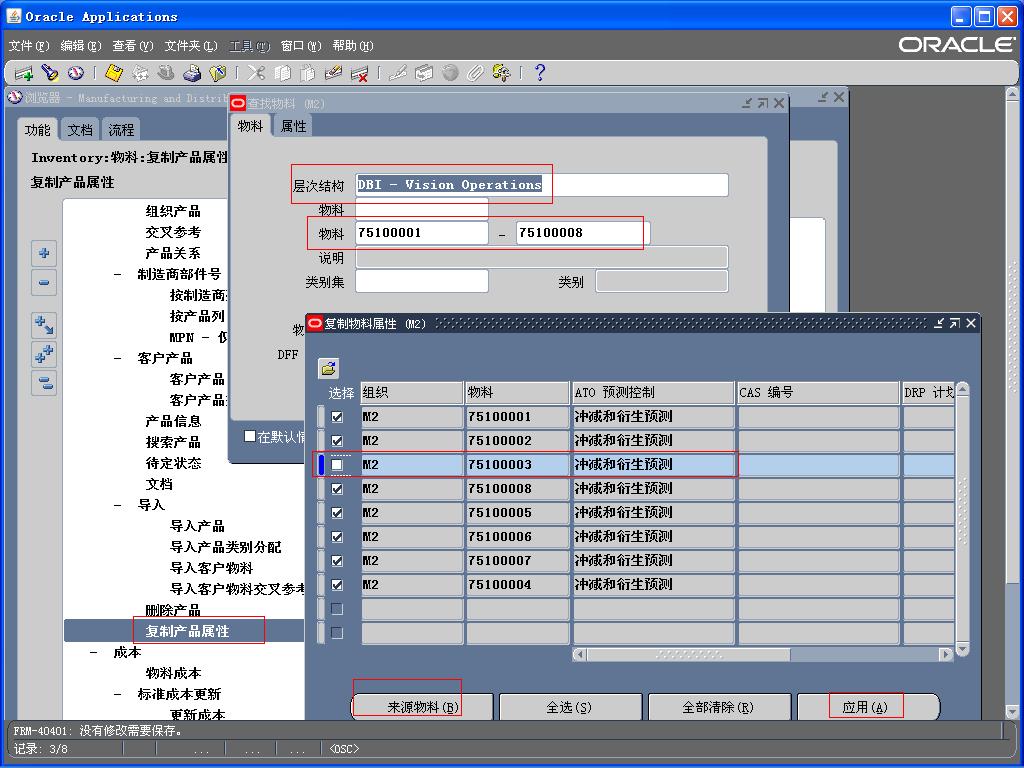This screenshot has width=1024, height=768.
Task: Check the select box for item 75100003
Action: pos(337,465)
